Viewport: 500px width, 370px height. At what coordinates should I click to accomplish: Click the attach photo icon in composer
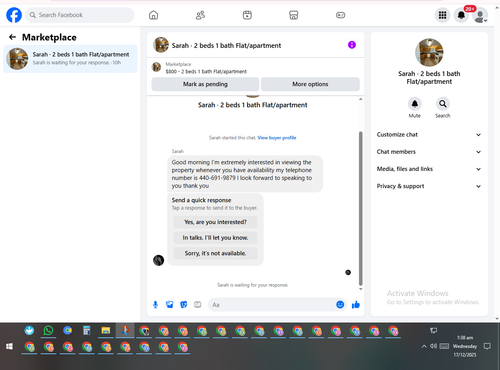[x=170, y=305]
